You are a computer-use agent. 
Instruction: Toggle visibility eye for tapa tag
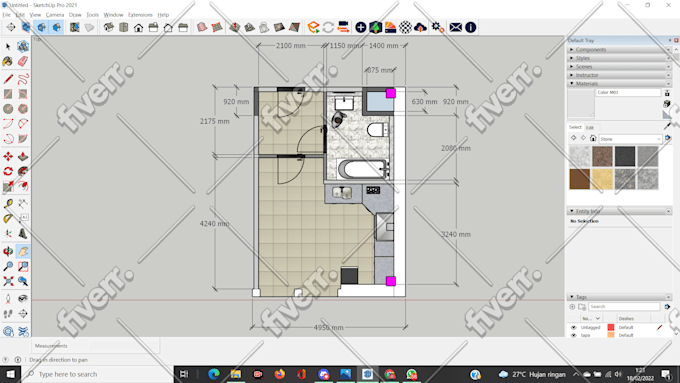coord(573,335)
